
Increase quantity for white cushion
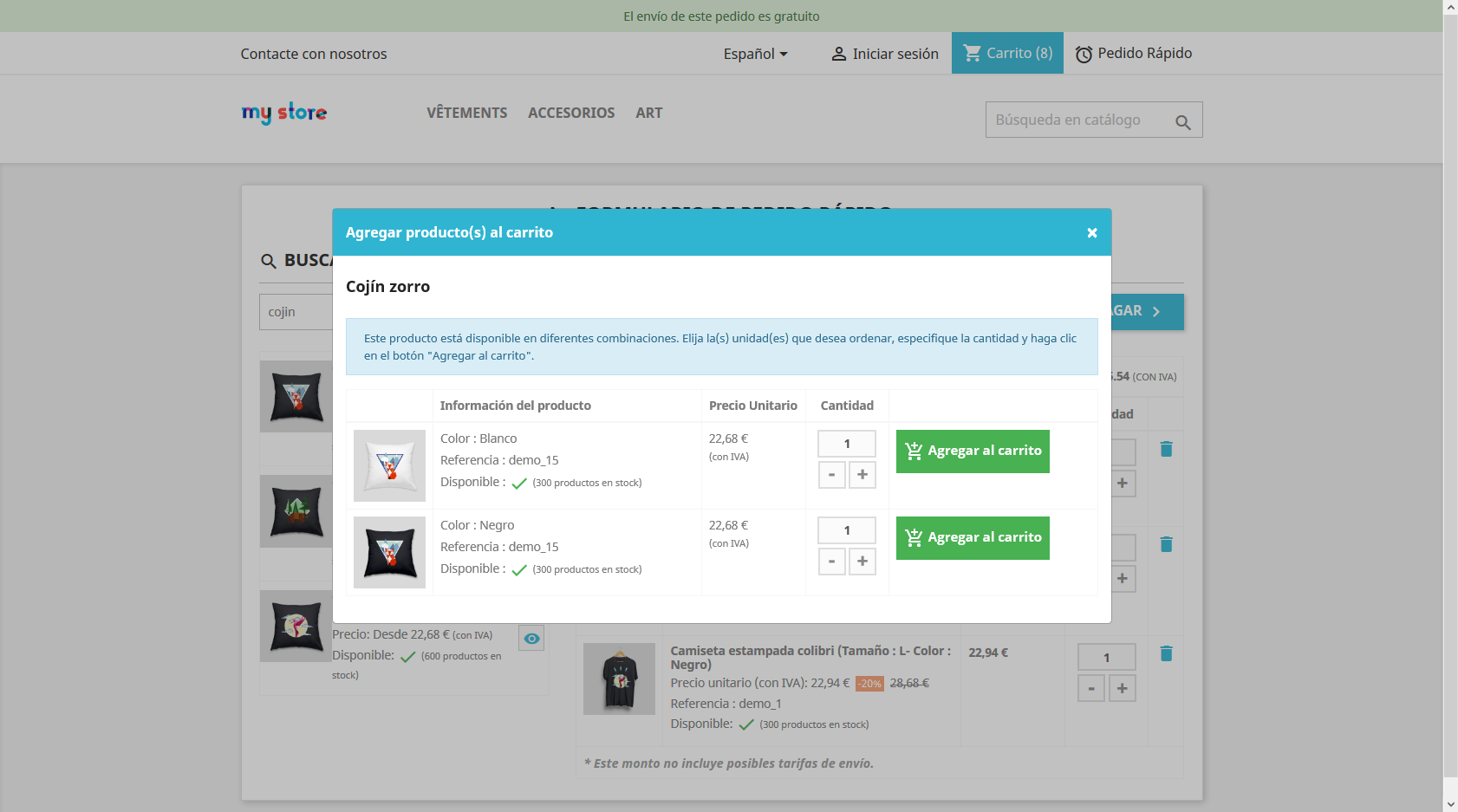(x=862, y=475)
